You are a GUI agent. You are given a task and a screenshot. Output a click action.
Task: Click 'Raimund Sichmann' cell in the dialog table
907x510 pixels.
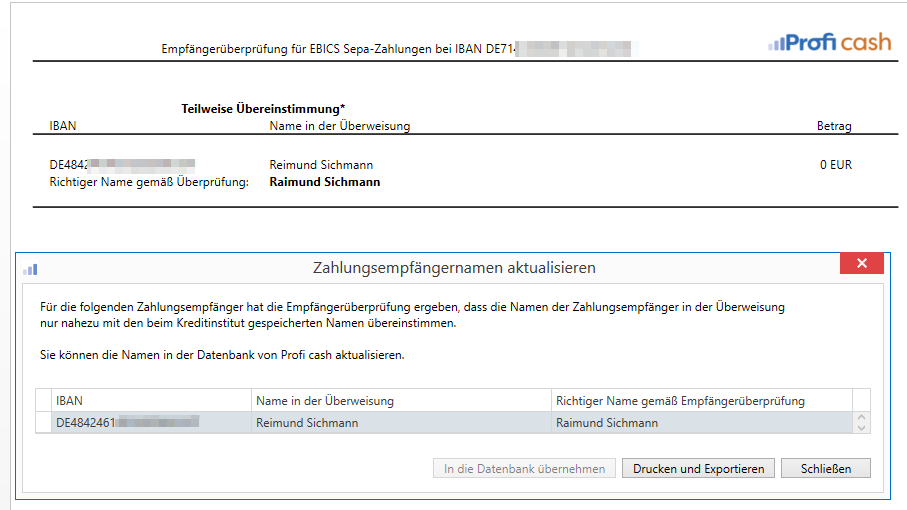point(700,423)
